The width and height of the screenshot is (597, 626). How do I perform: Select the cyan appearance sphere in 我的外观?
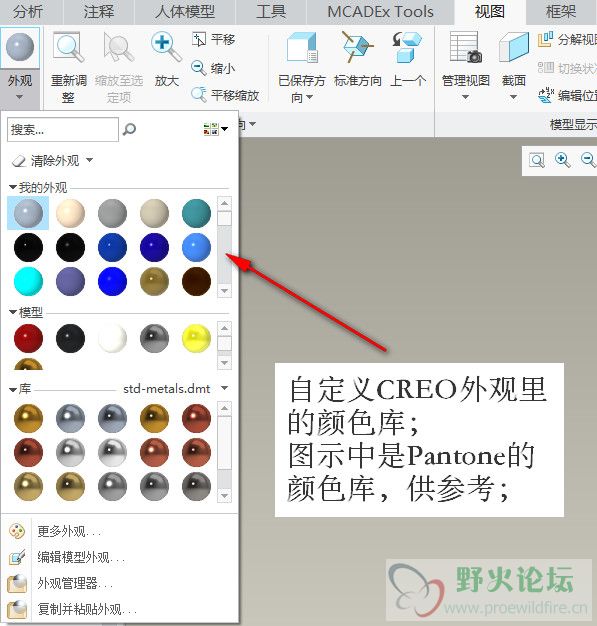click(28, 281)
